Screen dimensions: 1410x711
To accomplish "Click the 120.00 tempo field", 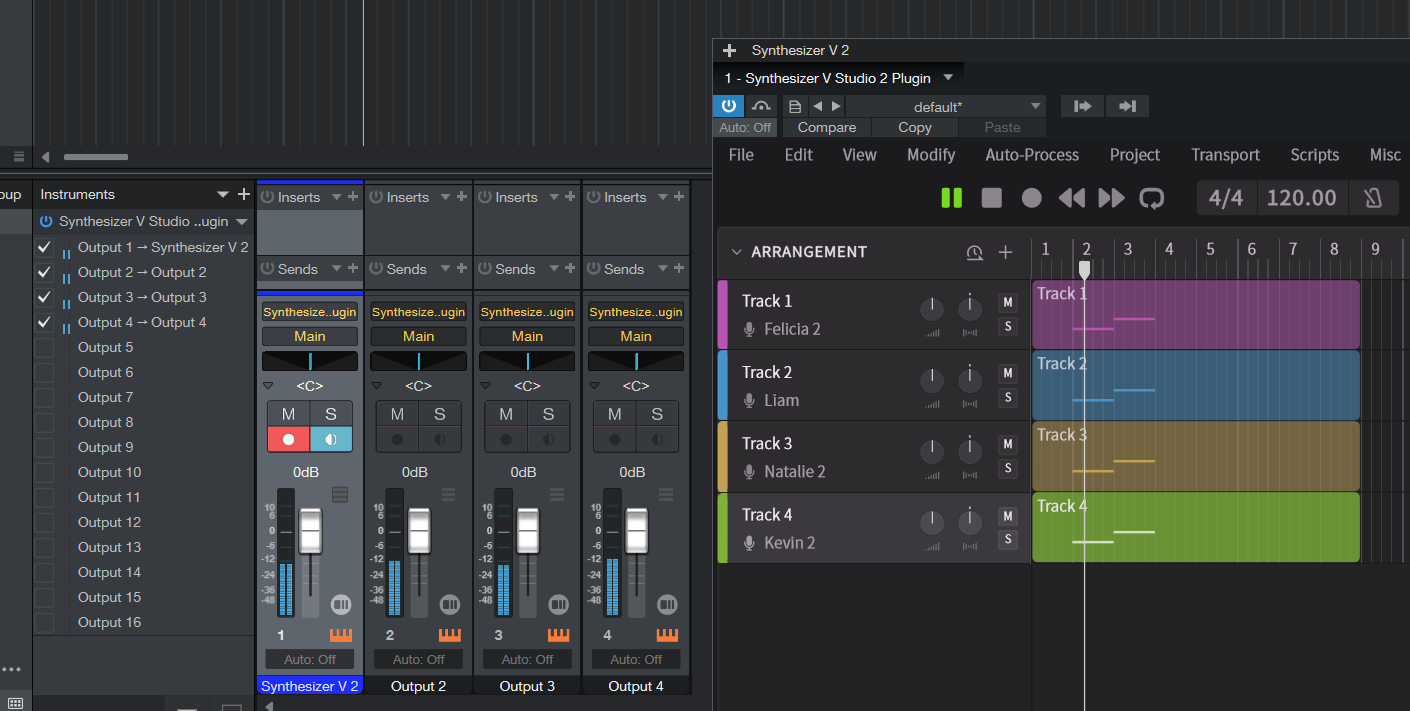I will pos(1302,198).
